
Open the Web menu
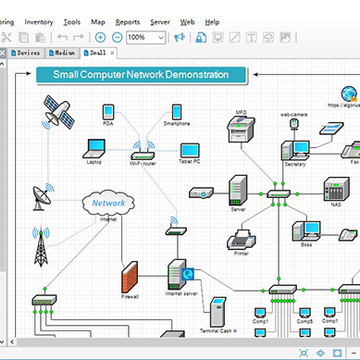[187, 22]
